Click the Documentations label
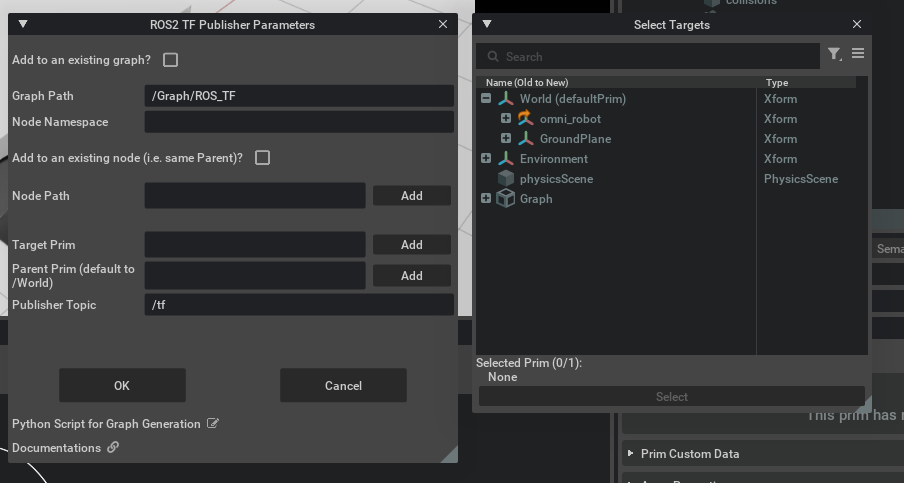Image resolution: width=904 pixels, height=483 pixels. (x=56, y=448)
